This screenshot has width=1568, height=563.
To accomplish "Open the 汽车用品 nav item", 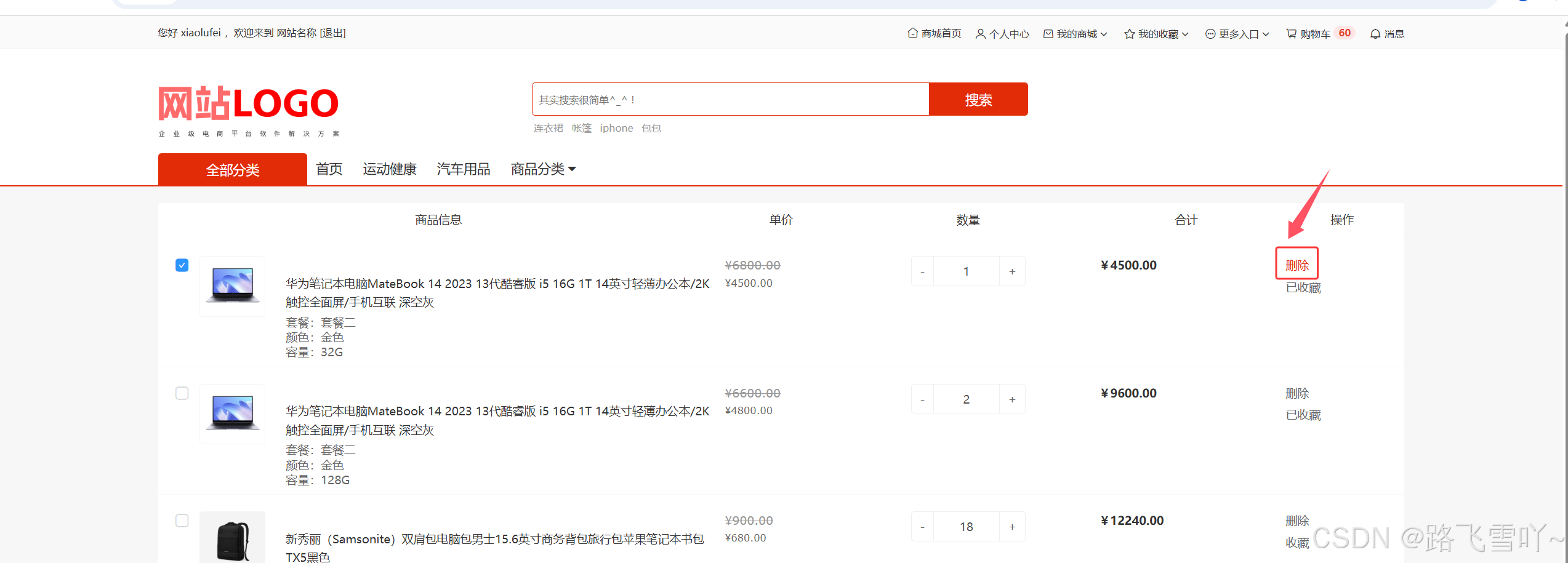I will pos(464,169).
